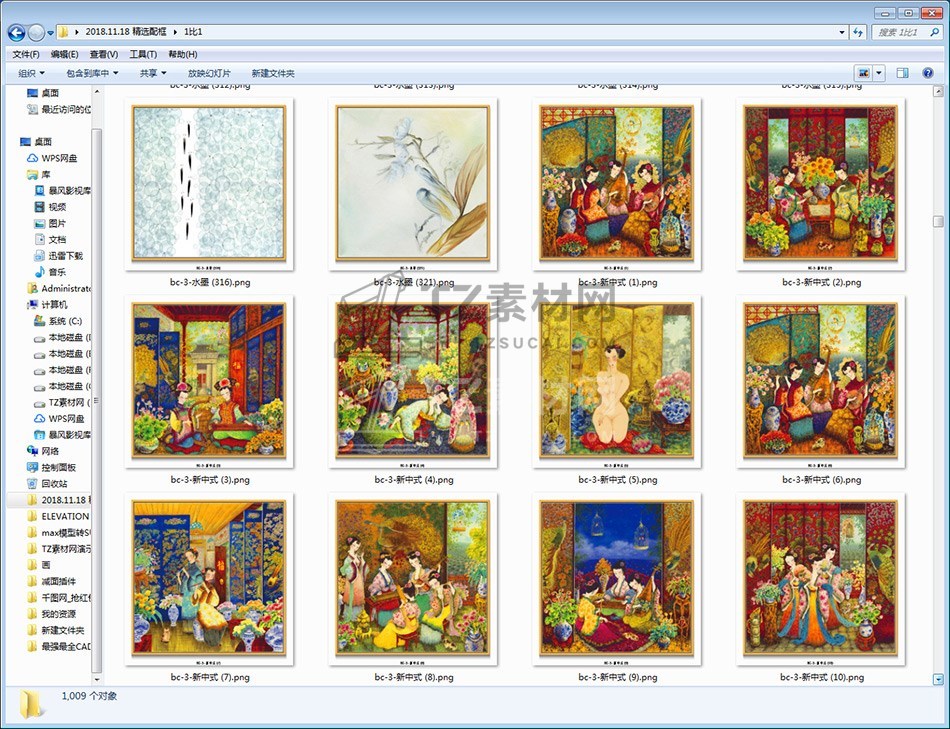Expand the 包含到库中 dropdown

92,73
